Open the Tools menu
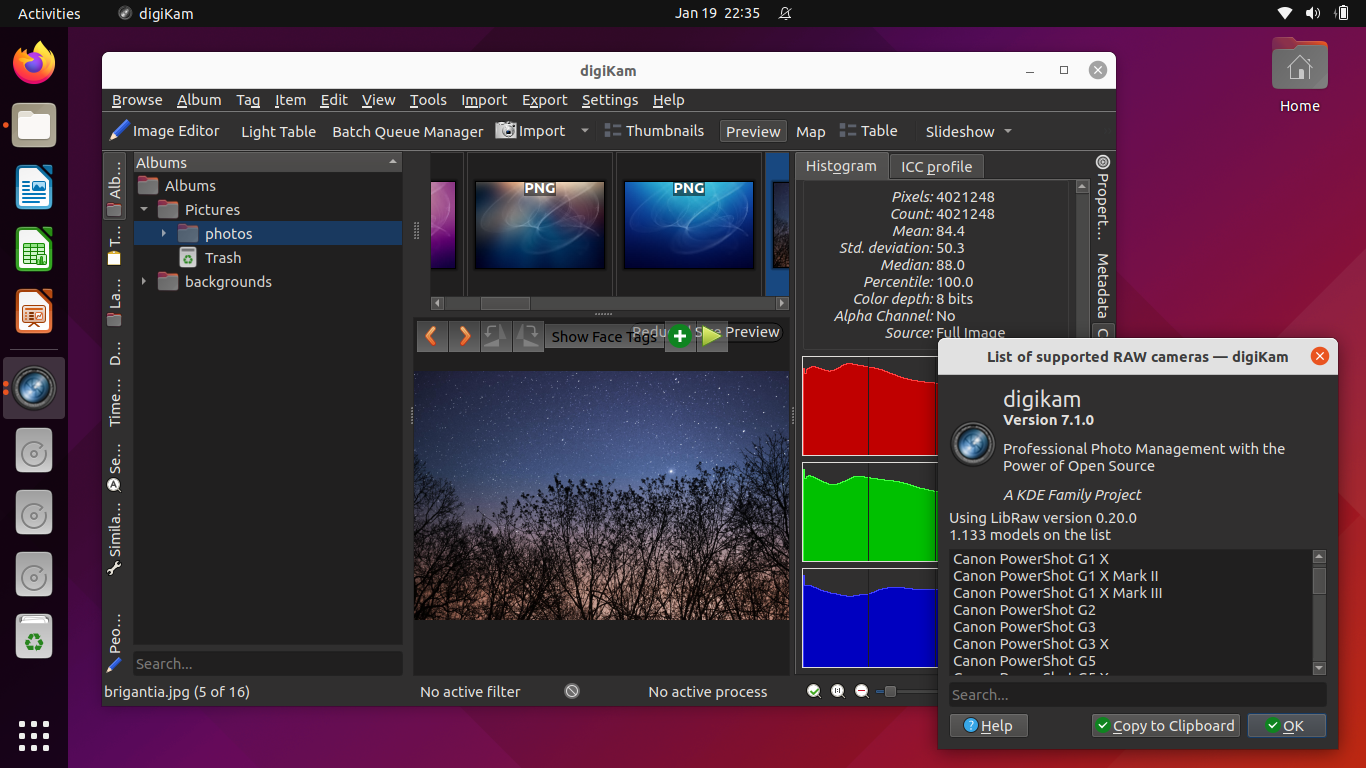1366x768 pixels. 428,100
